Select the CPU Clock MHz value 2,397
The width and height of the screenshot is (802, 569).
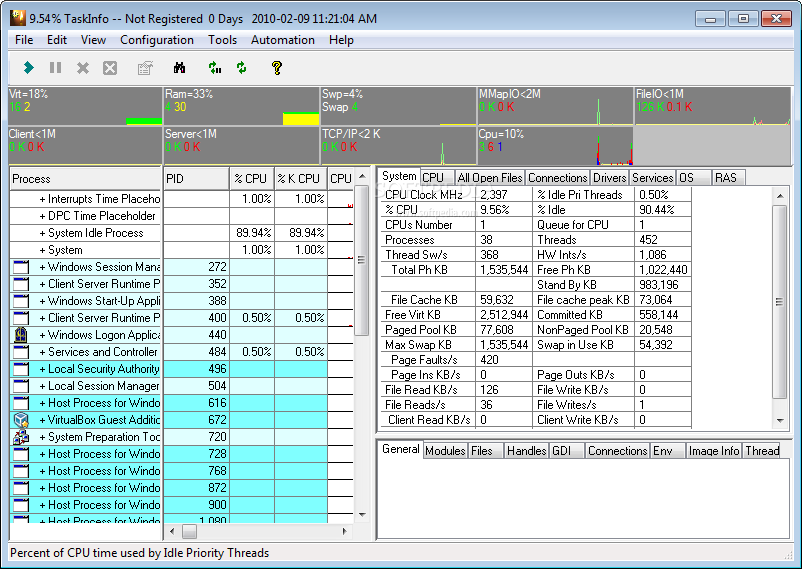494,195
